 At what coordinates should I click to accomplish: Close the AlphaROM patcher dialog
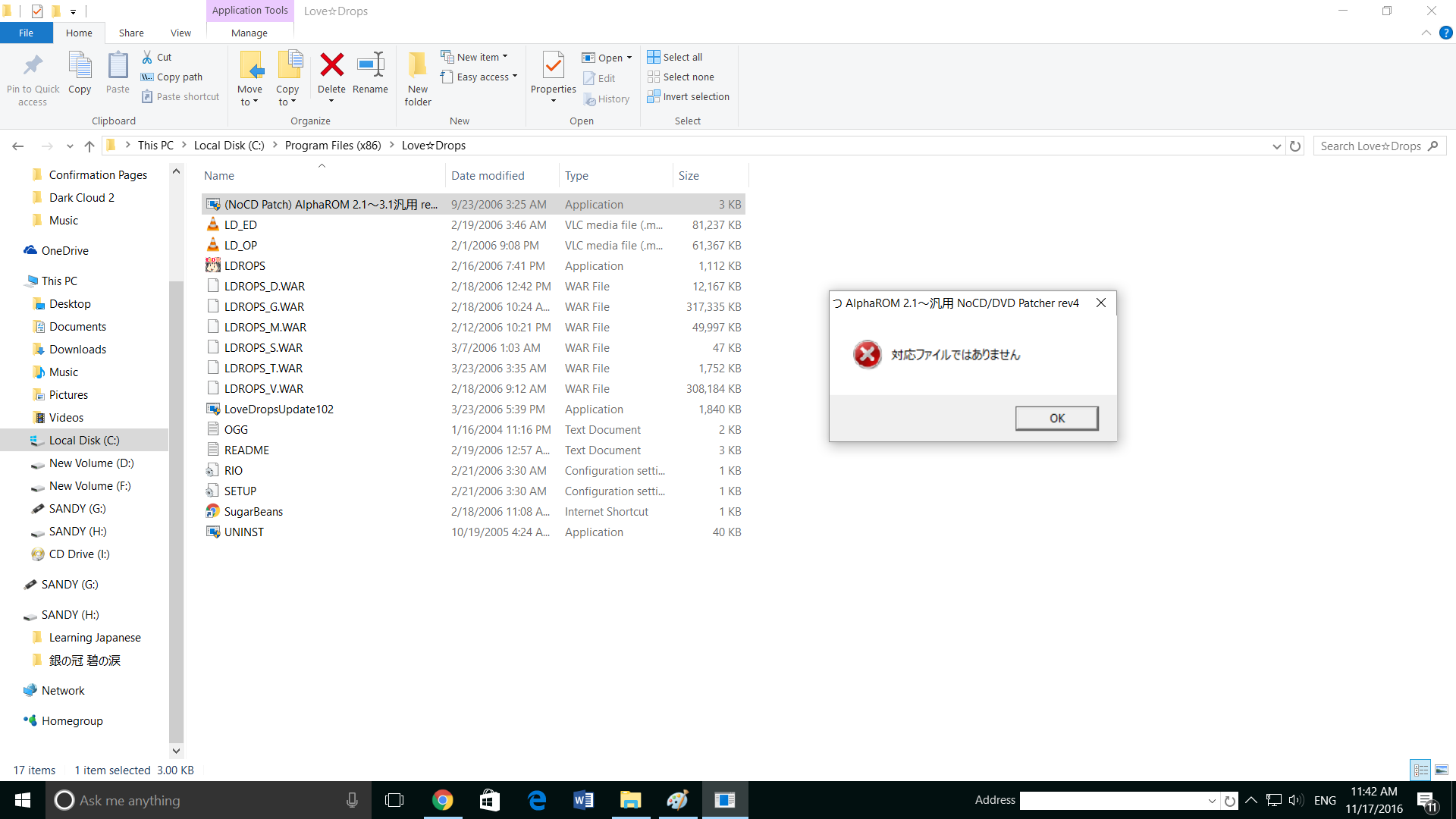pos(1101,303)
